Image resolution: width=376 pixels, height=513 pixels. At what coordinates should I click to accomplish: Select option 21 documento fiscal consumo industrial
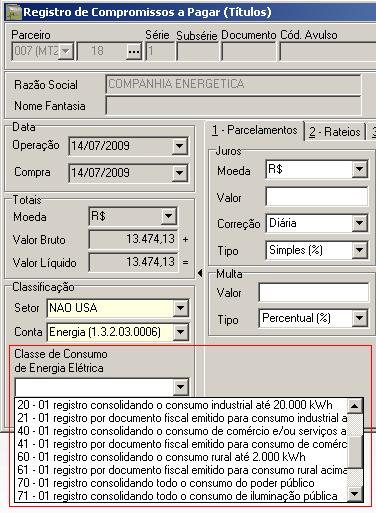(x=182, y=418)
